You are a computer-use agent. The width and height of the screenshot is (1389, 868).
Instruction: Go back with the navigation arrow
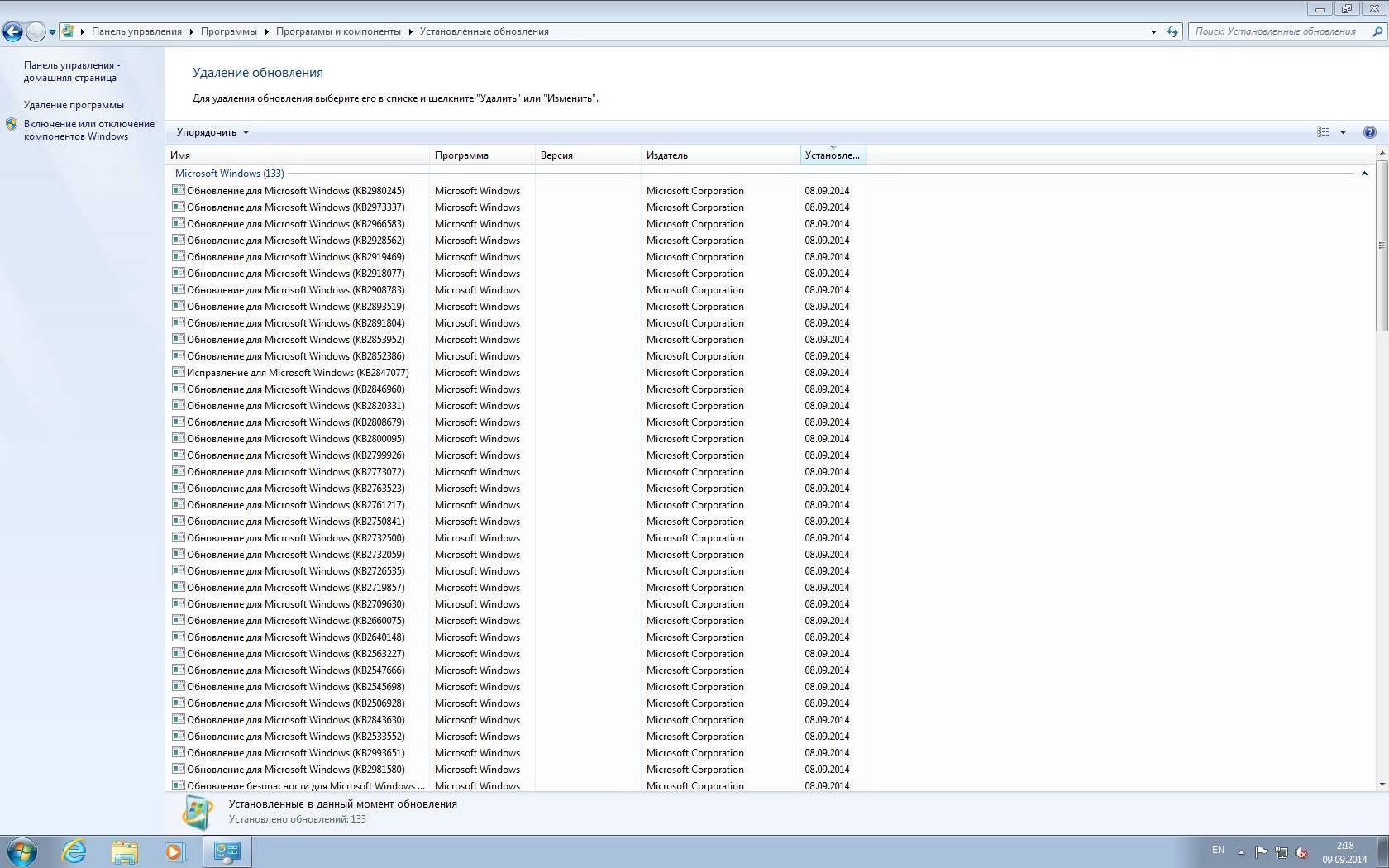coord(12,31)
